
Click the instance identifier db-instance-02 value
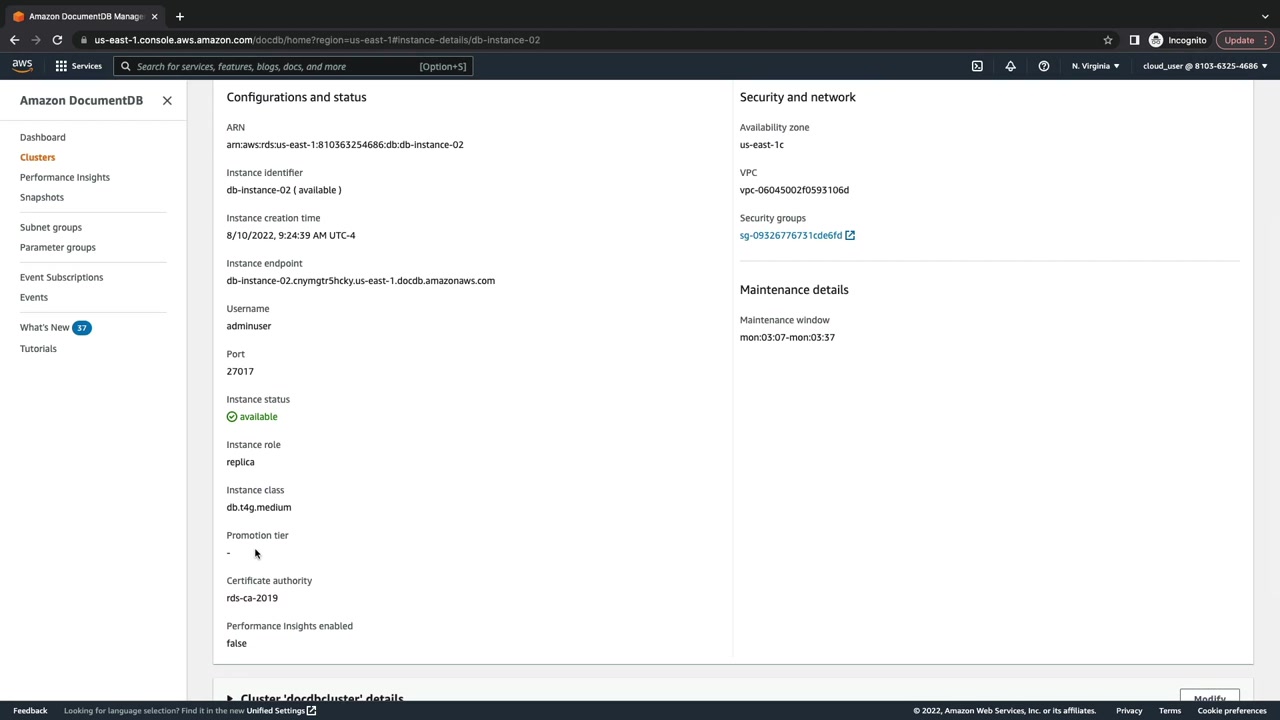point(284,190)
